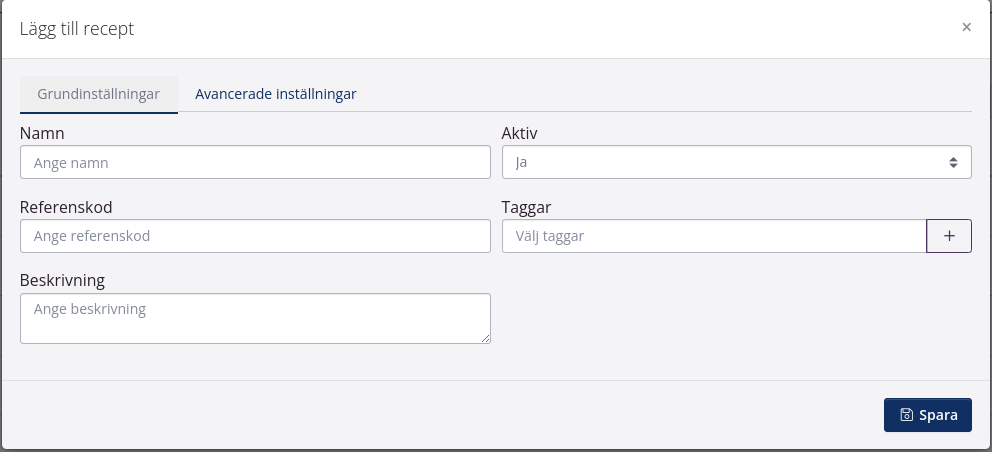Focus the Ange beskrivning text area
992x452 pixels.
[x=255, y=318]
